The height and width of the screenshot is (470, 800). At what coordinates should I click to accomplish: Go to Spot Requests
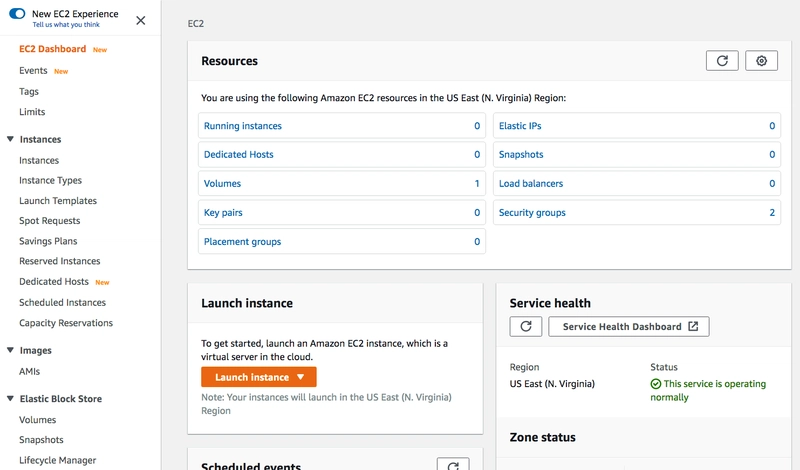click(49, 220)
